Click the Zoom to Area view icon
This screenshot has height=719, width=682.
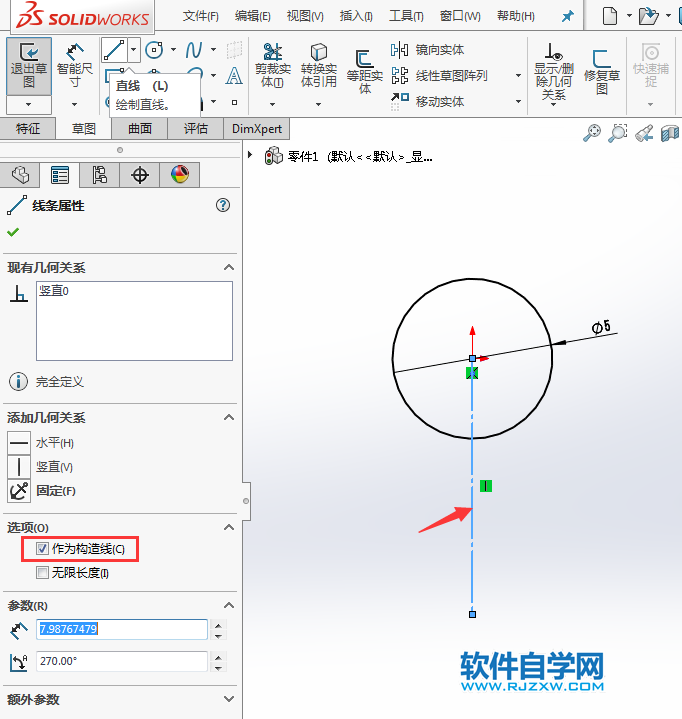(x=617, y=133)
